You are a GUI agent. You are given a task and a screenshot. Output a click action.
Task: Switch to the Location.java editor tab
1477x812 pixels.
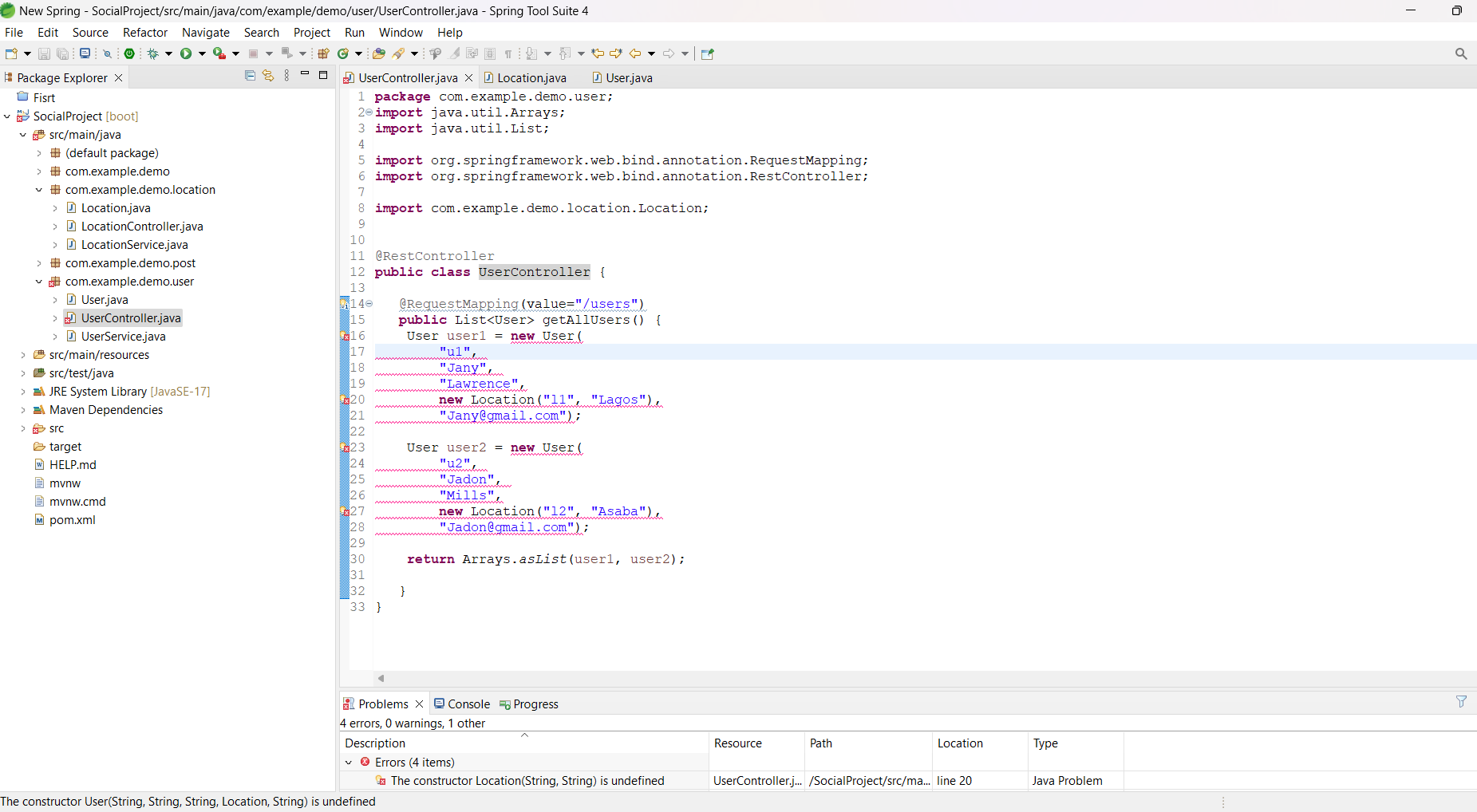pyautogui.click(x=531, y=78)
